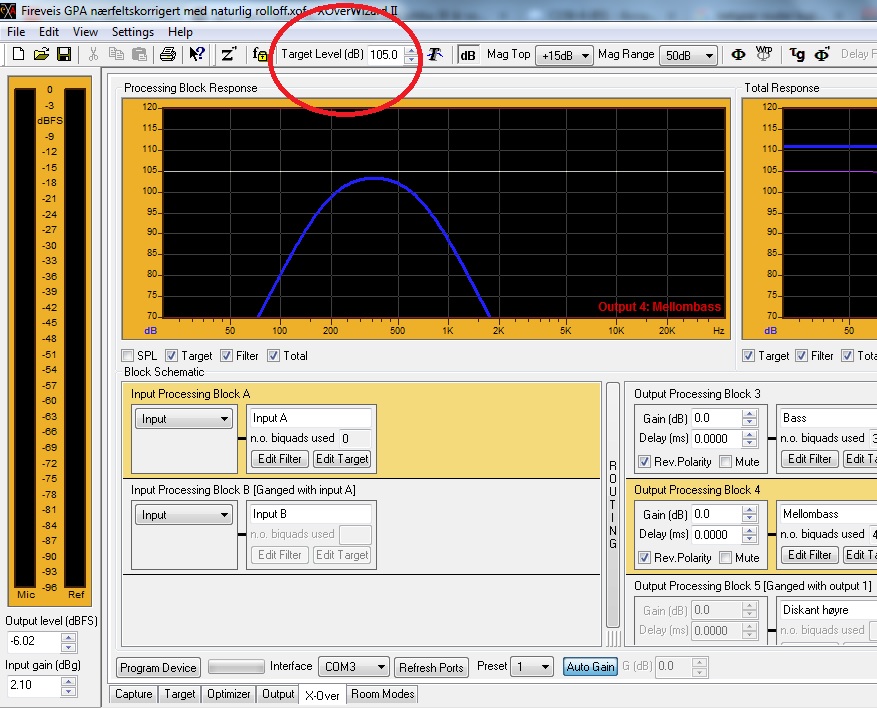Viewport: 877px width, 708px height.
Task: Click the Diskant høyre output name field
Action: click(x=828, y=610)
